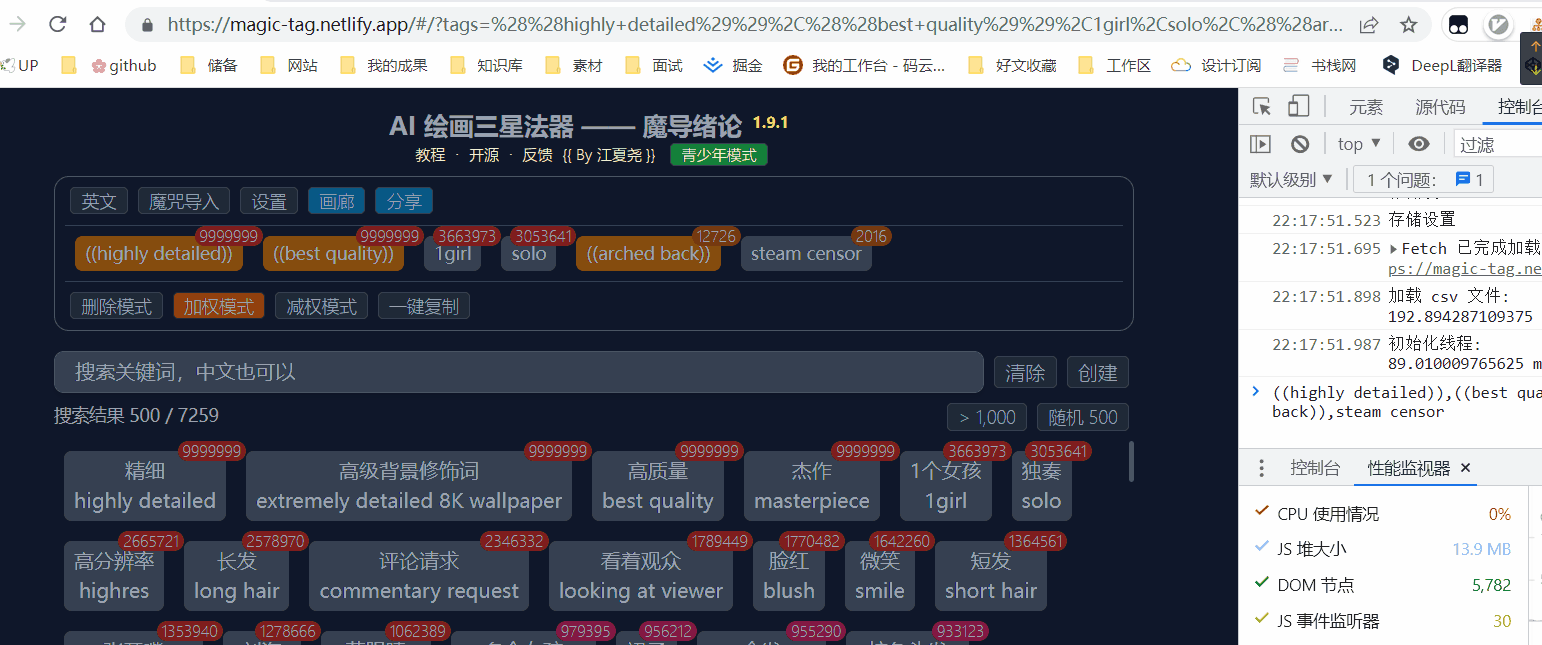Clear the console with the ban icon

1299,143
